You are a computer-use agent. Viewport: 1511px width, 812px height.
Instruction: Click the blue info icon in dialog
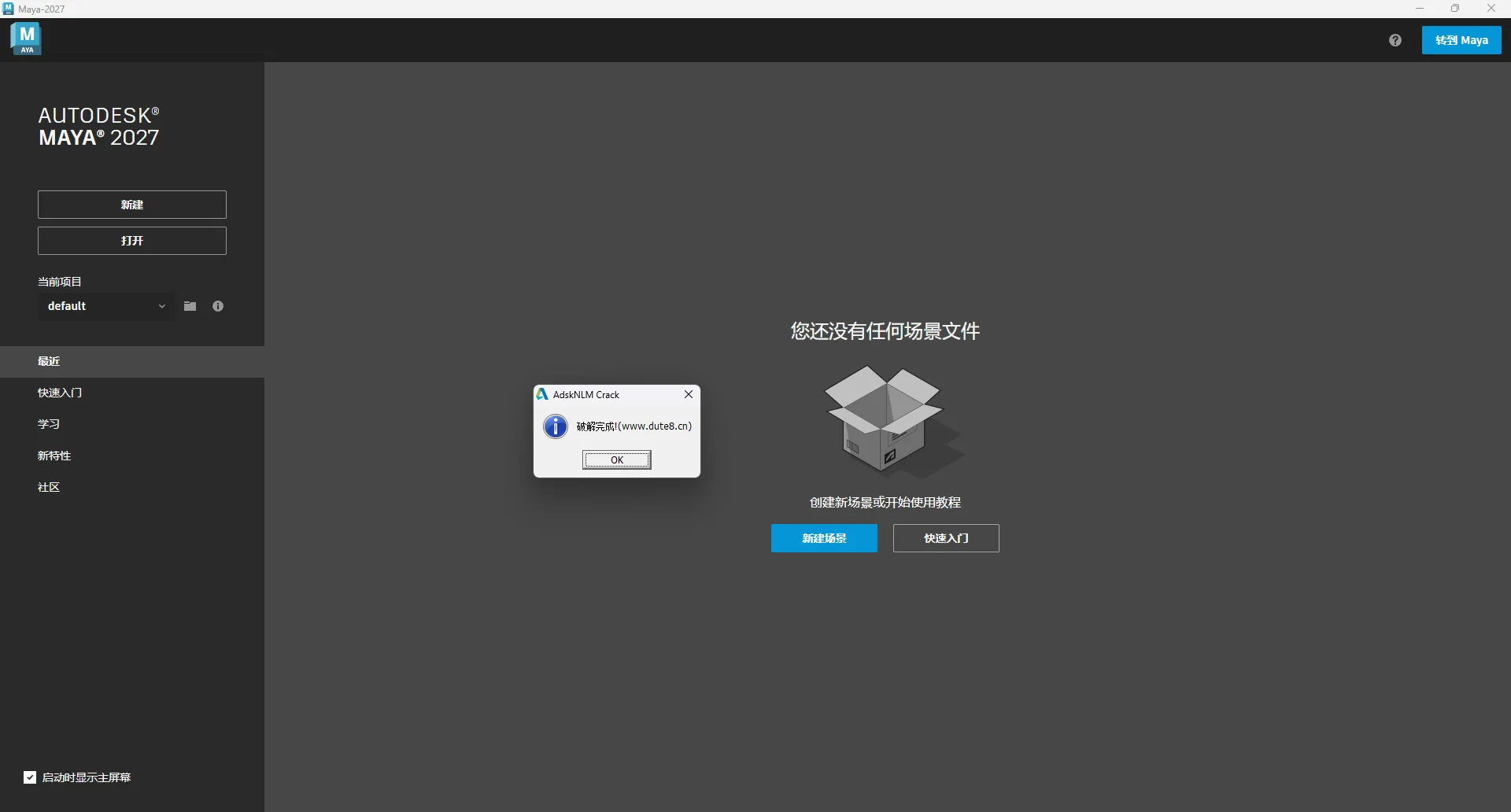(556, 426)
